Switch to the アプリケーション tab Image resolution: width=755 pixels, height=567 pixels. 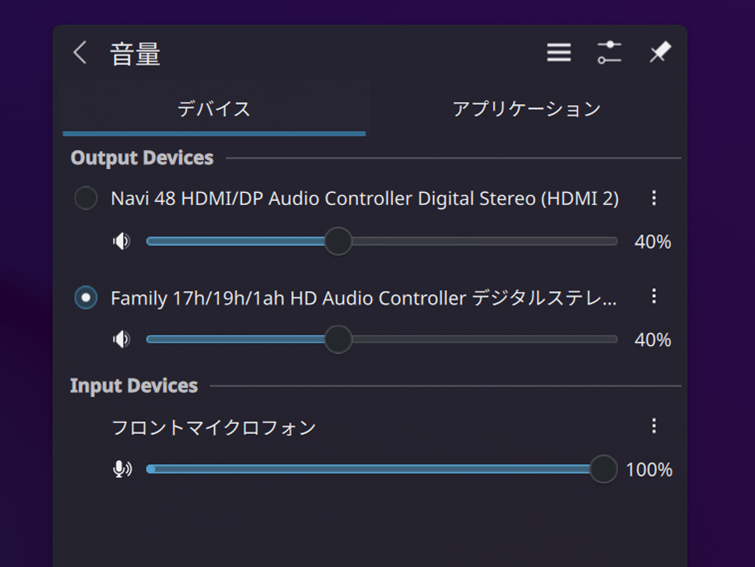click(526, 109)
